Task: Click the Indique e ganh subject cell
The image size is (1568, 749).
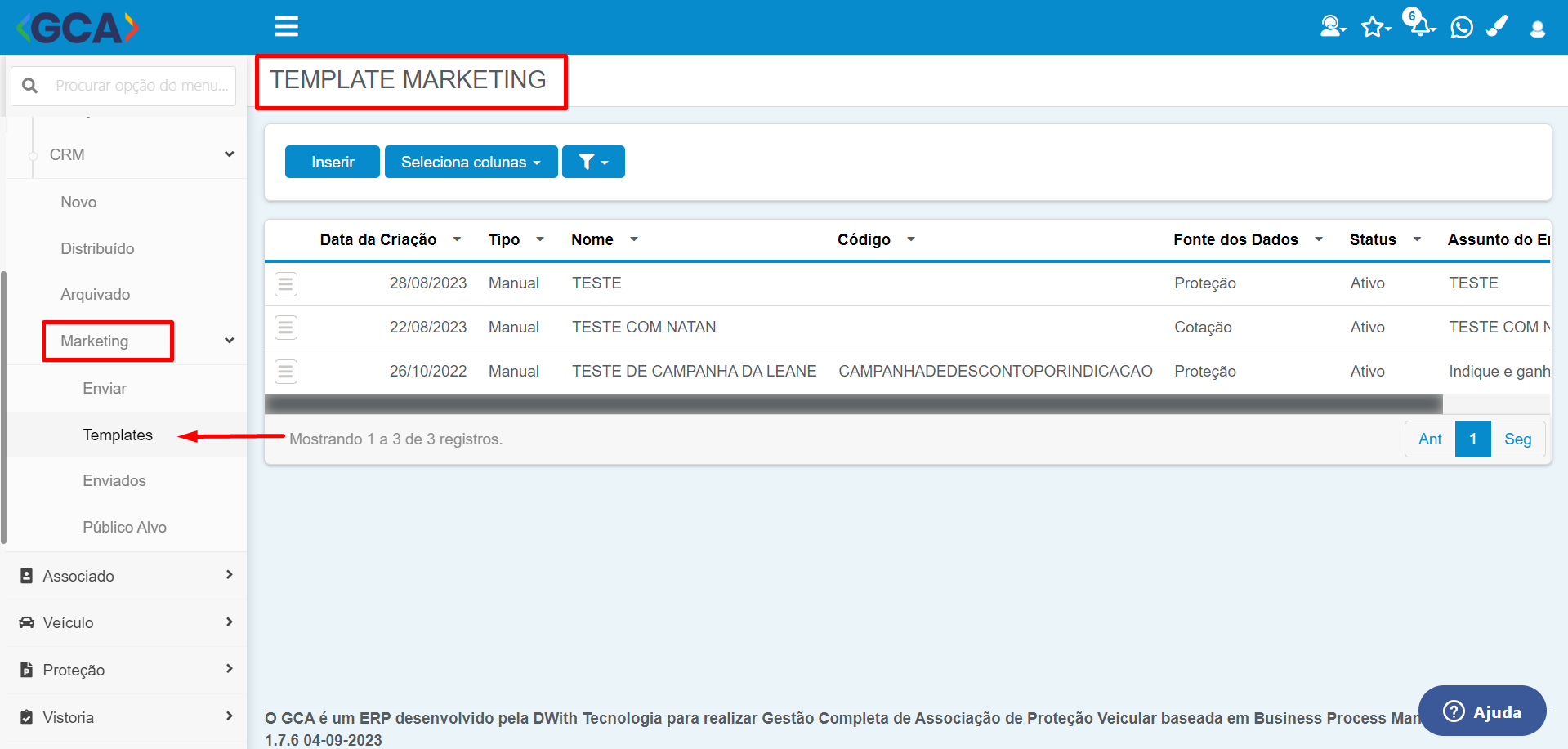Action: coord(1499,371)
